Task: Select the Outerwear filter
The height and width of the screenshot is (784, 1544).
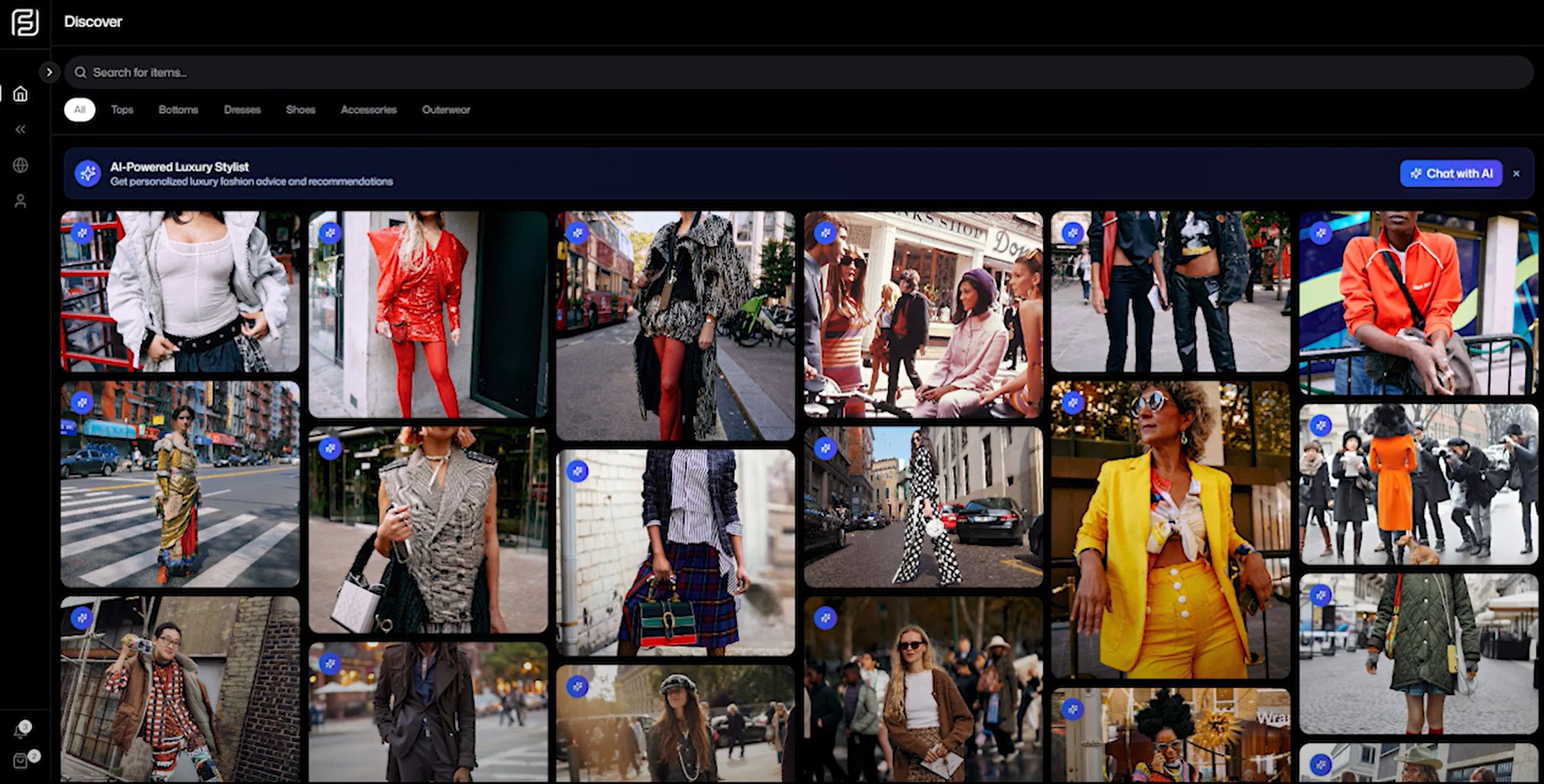Action: [x=446, y=110]
